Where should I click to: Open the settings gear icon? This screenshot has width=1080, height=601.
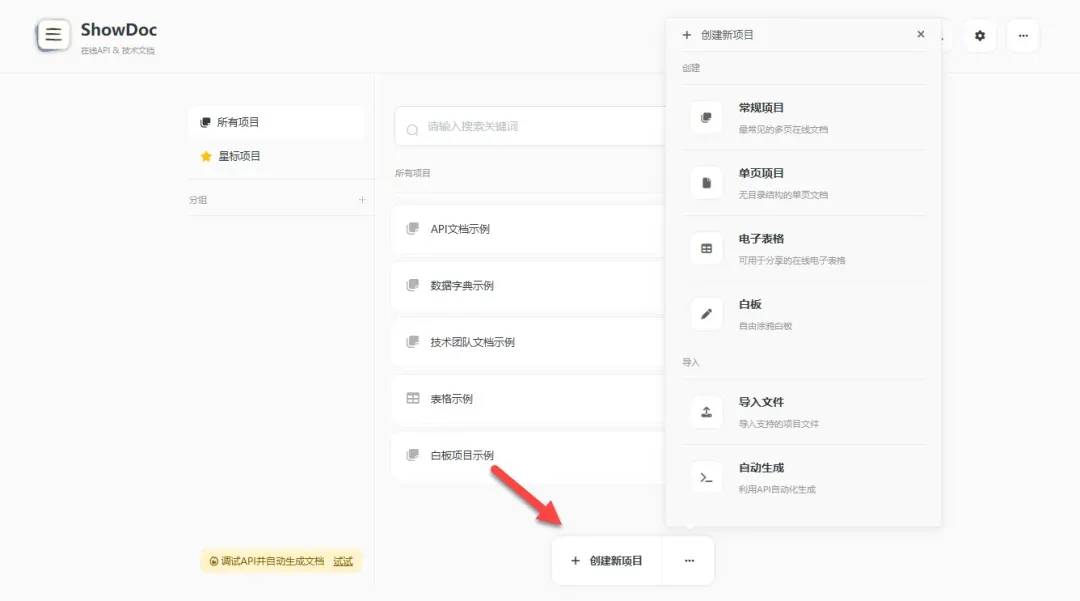pos(979,36)
